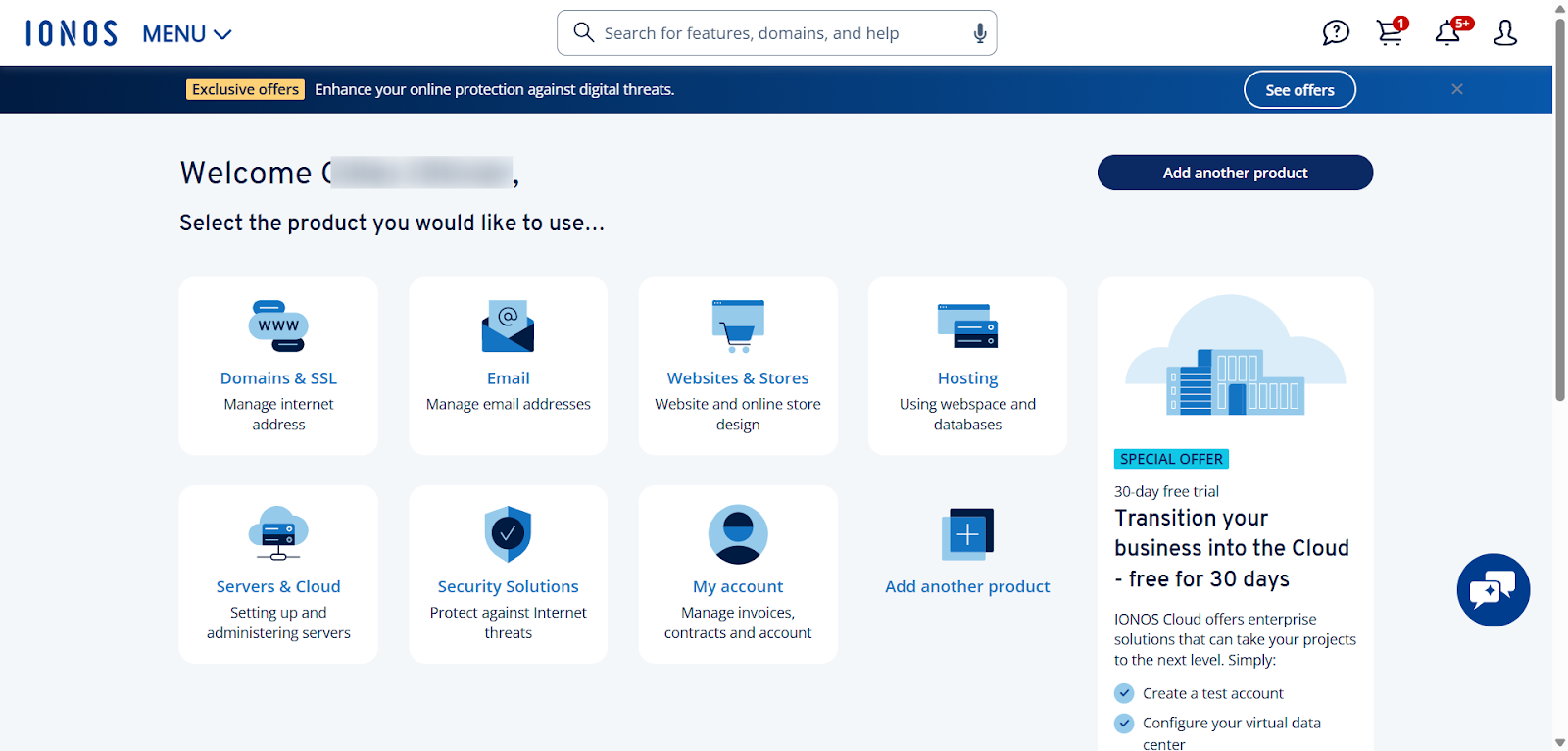
Task: Open the Email link
Action: pos(508,378)
